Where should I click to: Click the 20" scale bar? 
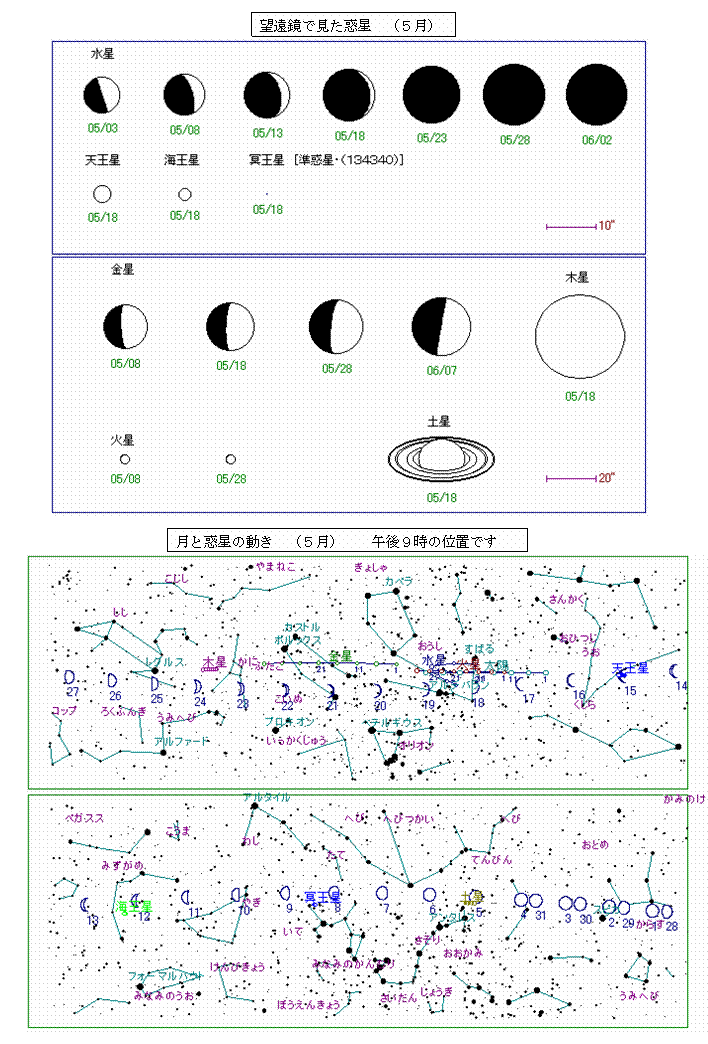click(x=571, y=479)
